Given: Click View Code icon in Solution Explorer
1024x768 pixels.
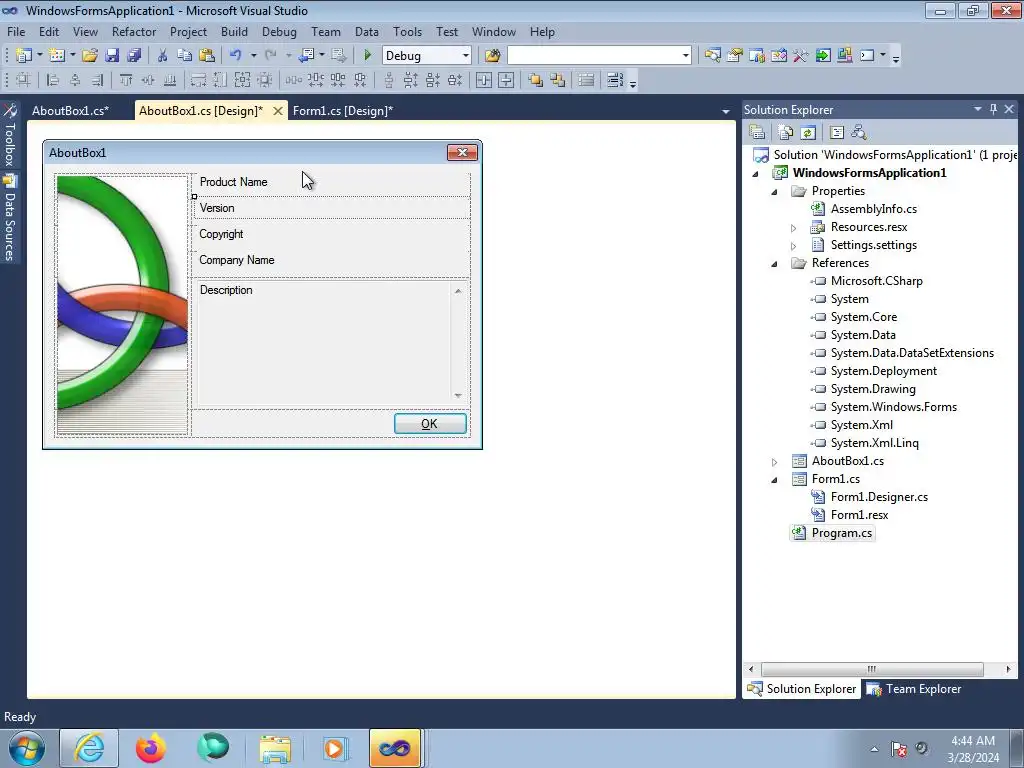Looking at the screenshot, I should click(x=837, y=133).
